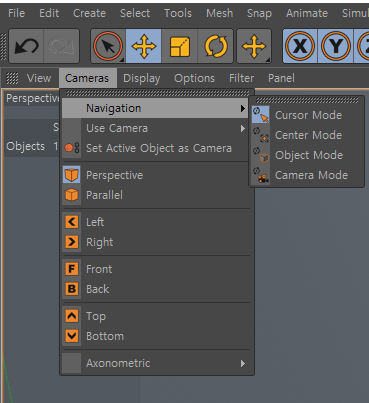
Task: Click the greyed-out Redo icon
Action: 61,46
